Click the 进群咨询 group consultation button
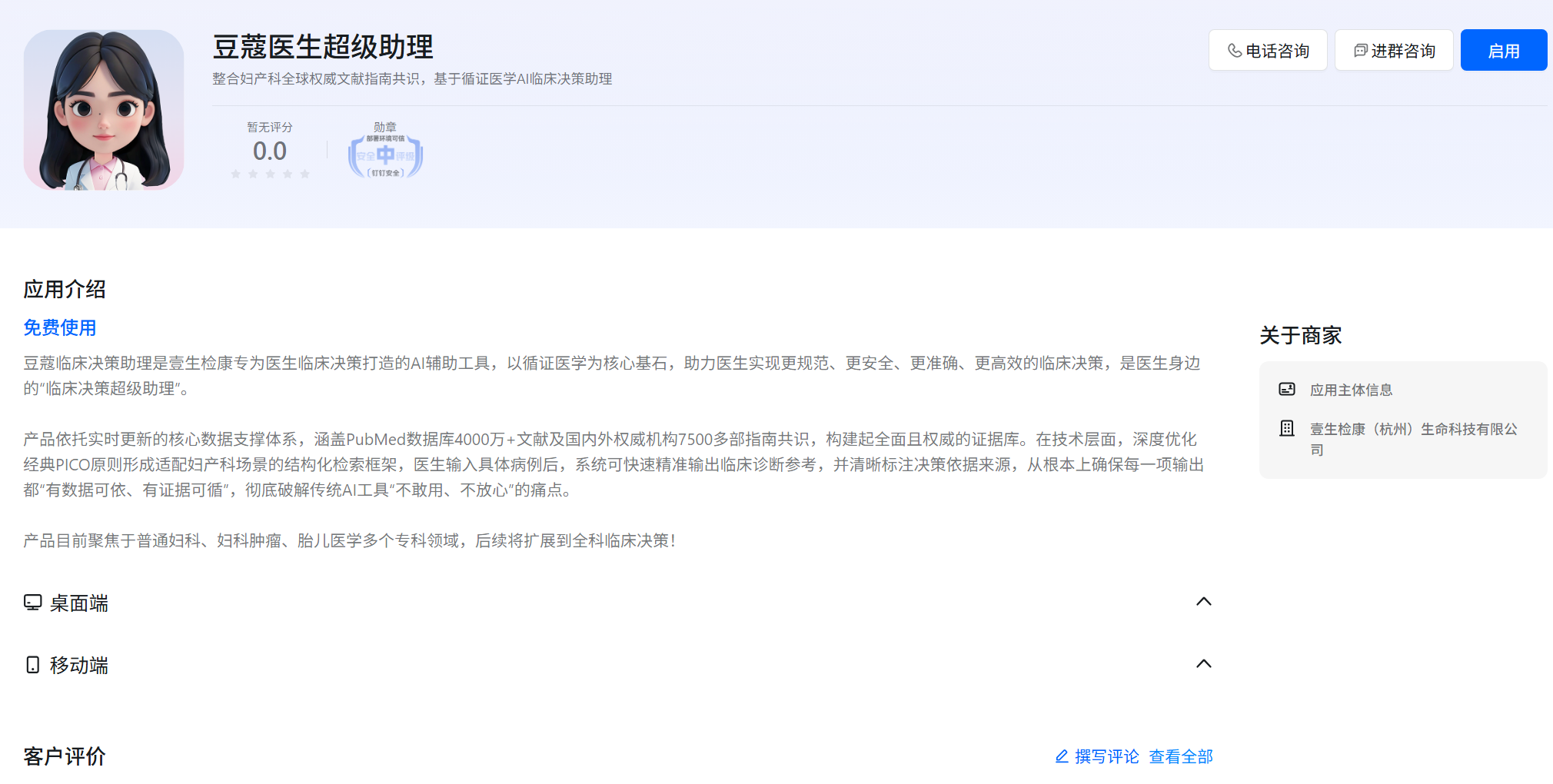Screen dimensions: 1553x784 (x=1393, y=50)
